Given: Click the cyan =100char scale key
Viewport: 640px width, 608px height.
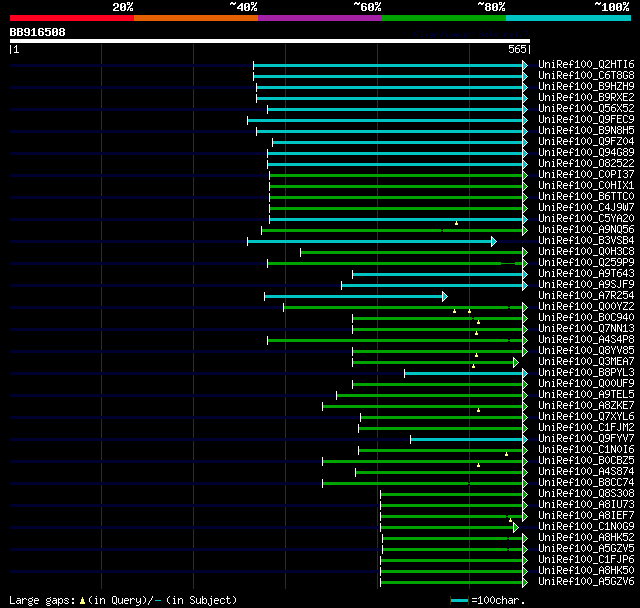Looking at the screenshot, I should point(459,600).
